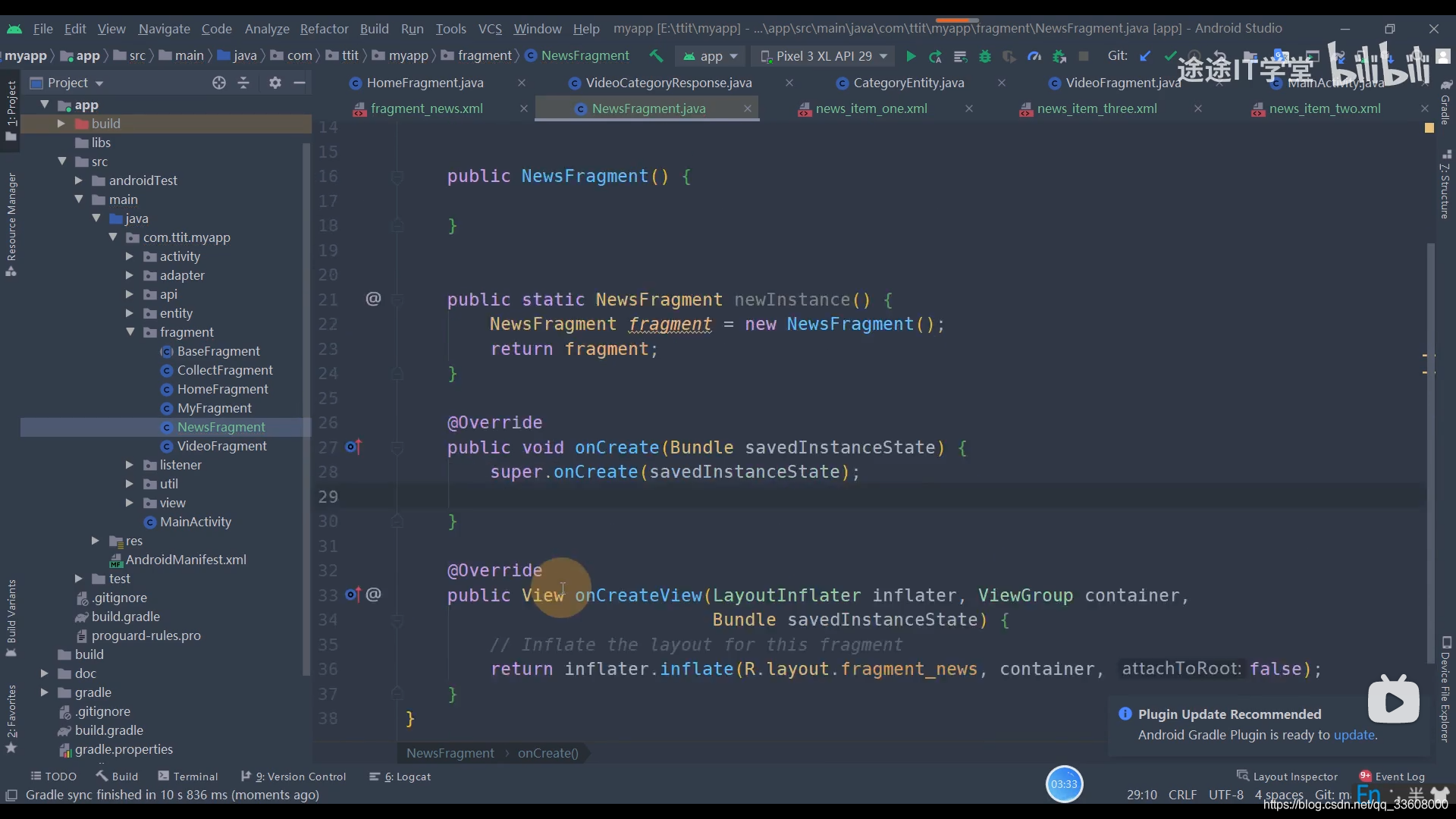Expand the res folder

coord(96,541)
